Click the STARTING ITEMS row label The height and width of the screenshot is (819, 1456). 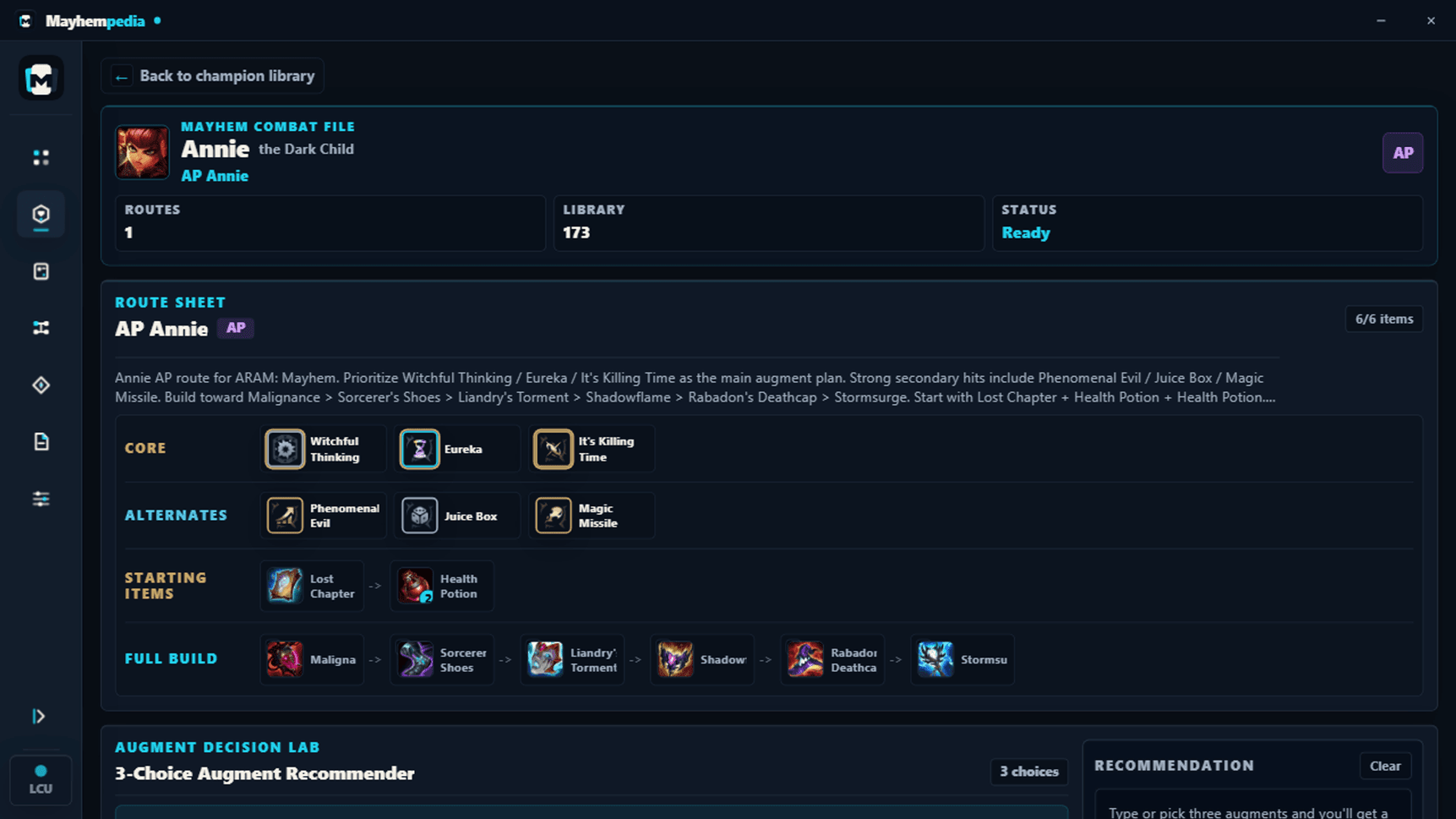point(166,586)
